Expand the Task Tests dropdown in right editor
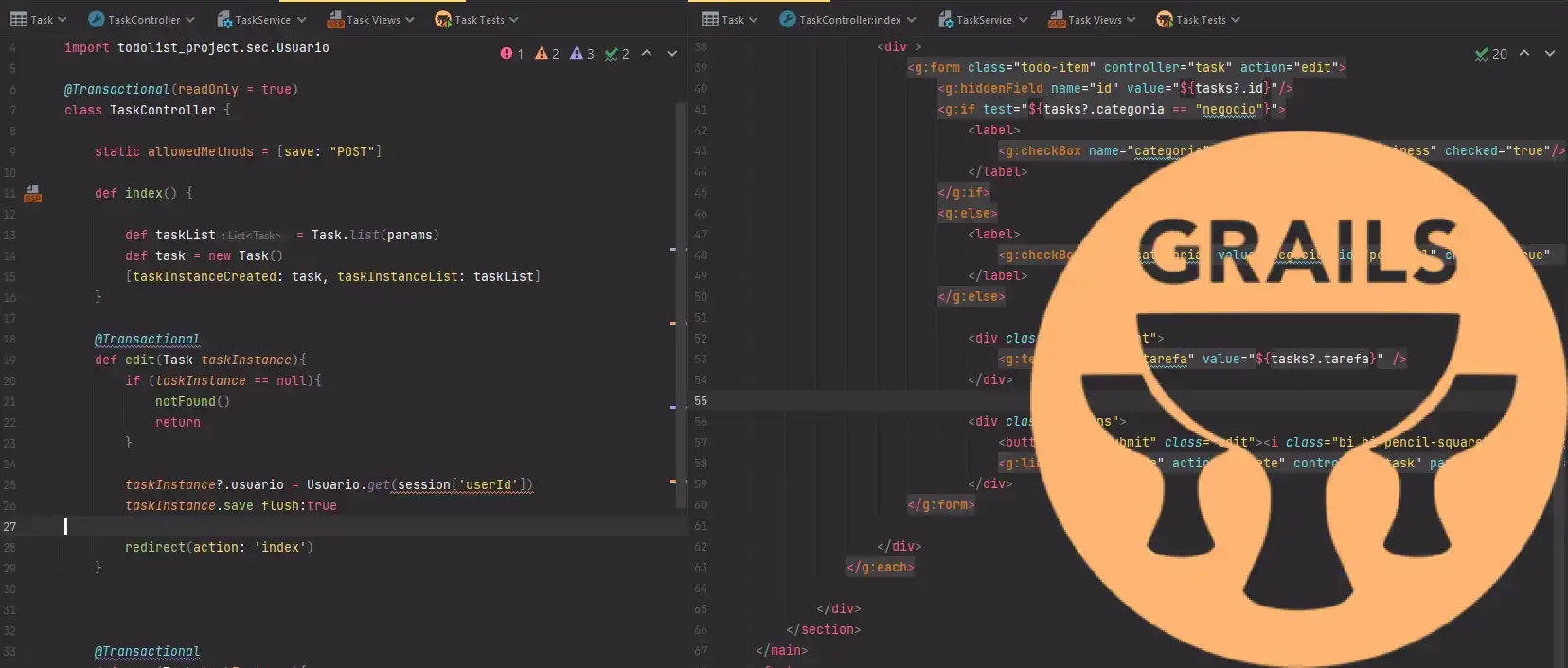This screenshot has height=668, width=1568. pyautogui.click(x=1235, y=19)
